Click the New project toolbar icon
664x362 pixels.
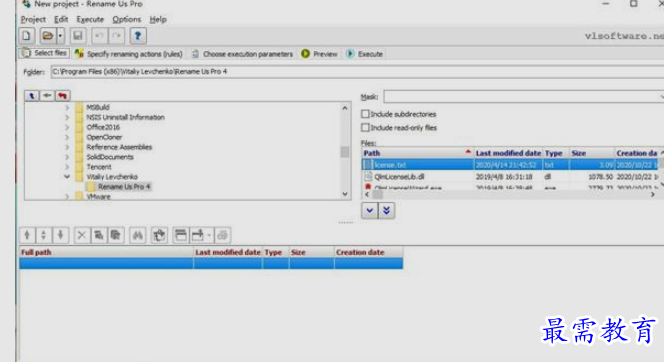(x=27, y=36)
